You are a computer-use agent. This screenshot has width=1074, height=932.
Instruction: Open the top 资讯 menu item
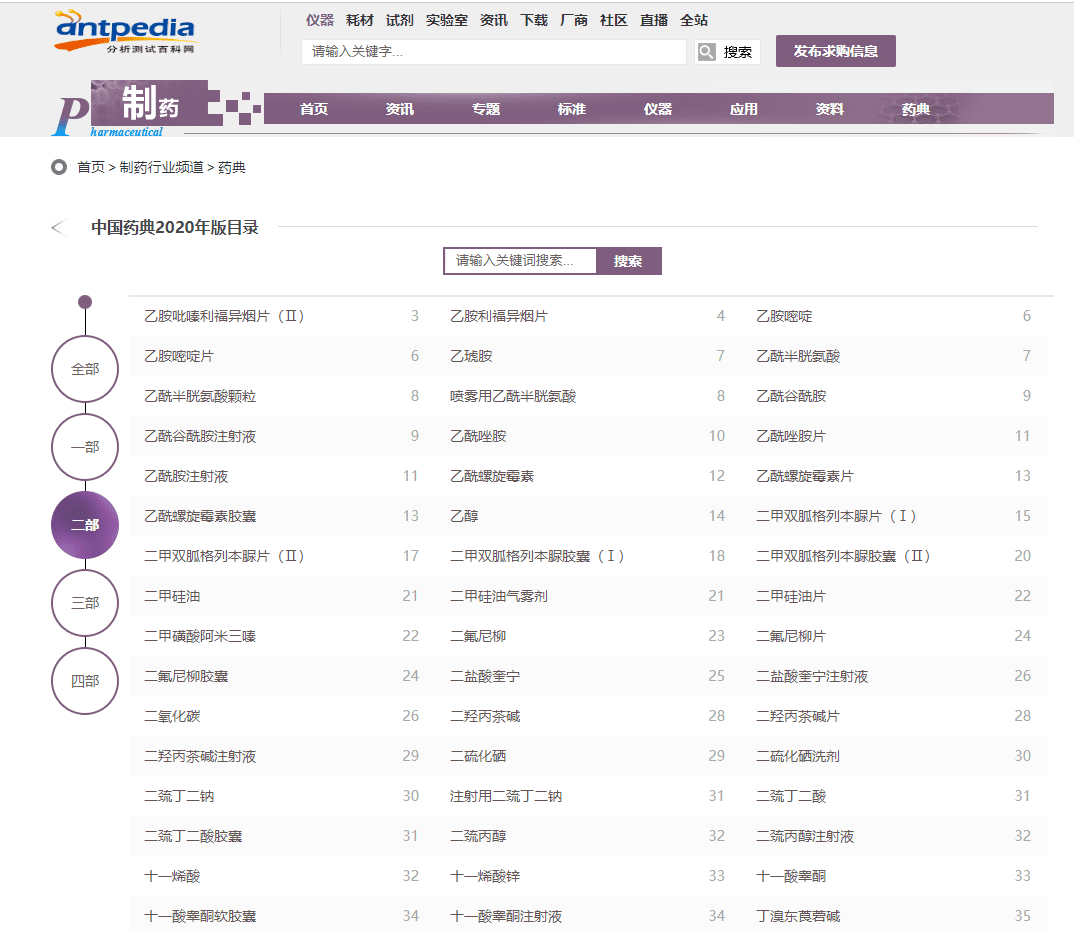point(494,20)
